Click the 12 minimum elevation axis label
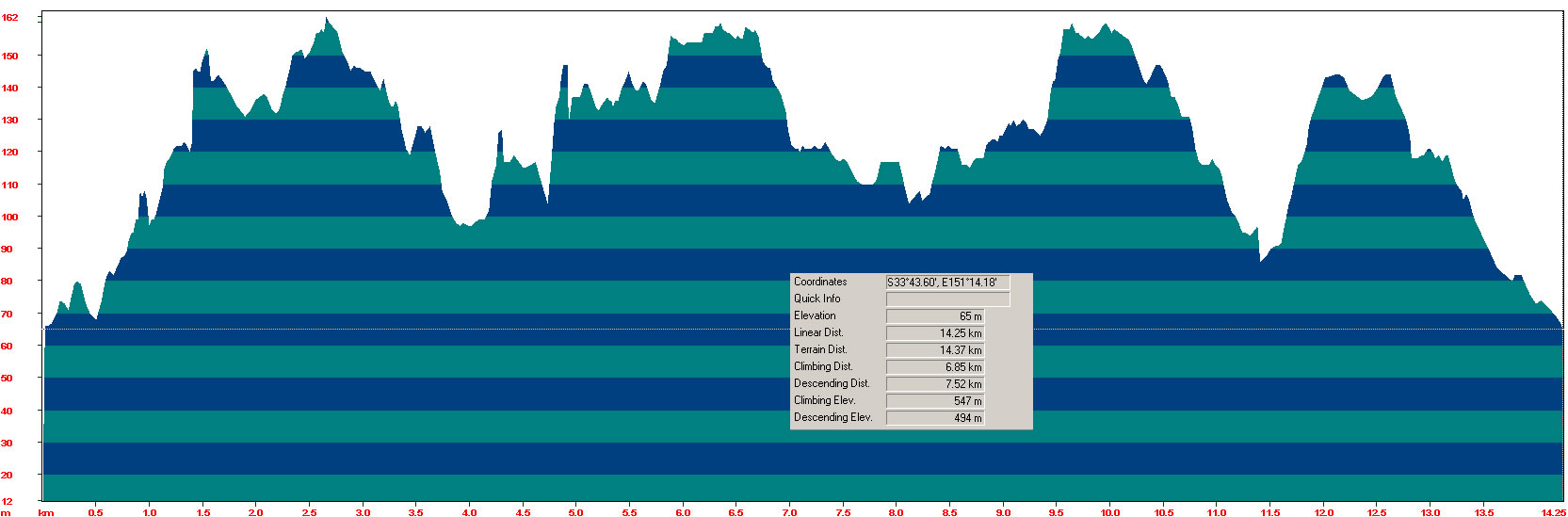Image resolution: width=1568 pixels, height=517 pixels. point(8,501)
